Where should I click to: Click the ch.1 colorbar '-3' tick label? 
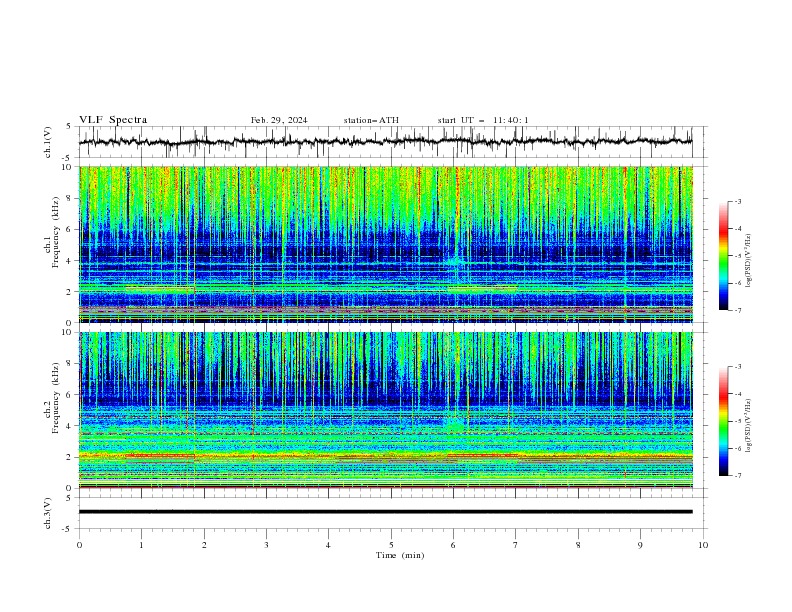click(x=738, y=201)
